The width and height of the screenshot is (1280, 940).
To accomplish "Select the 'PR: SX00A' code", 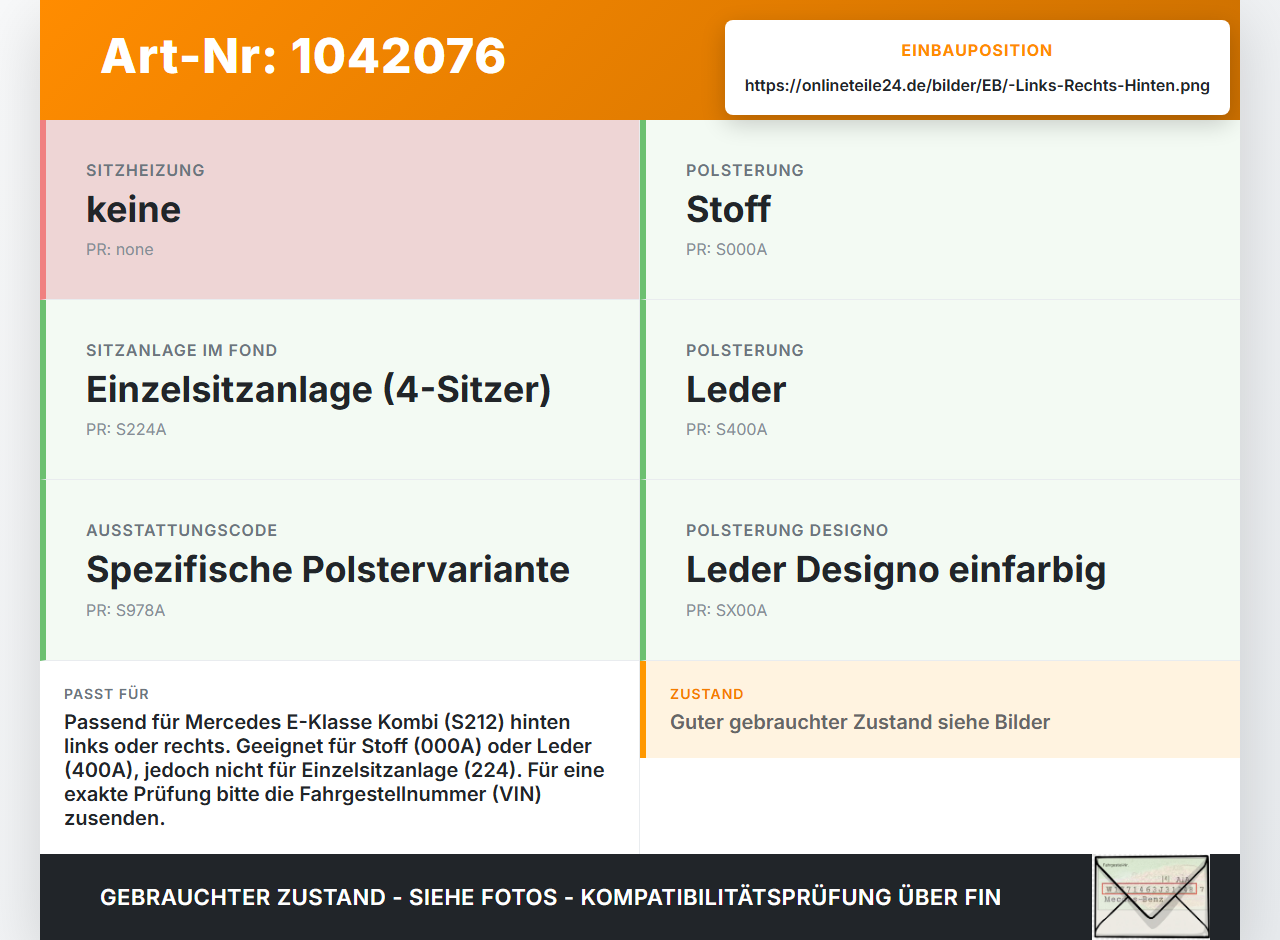I will click(727, 610).
